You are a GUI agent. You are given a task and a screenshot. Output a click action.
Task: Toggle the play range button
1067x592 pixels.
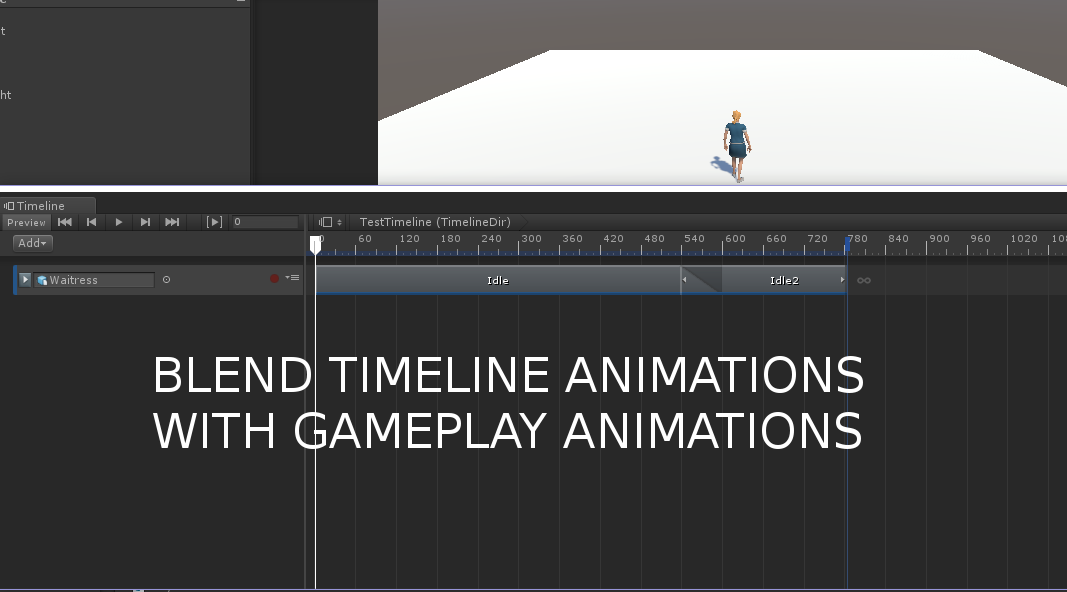[213, 222]
